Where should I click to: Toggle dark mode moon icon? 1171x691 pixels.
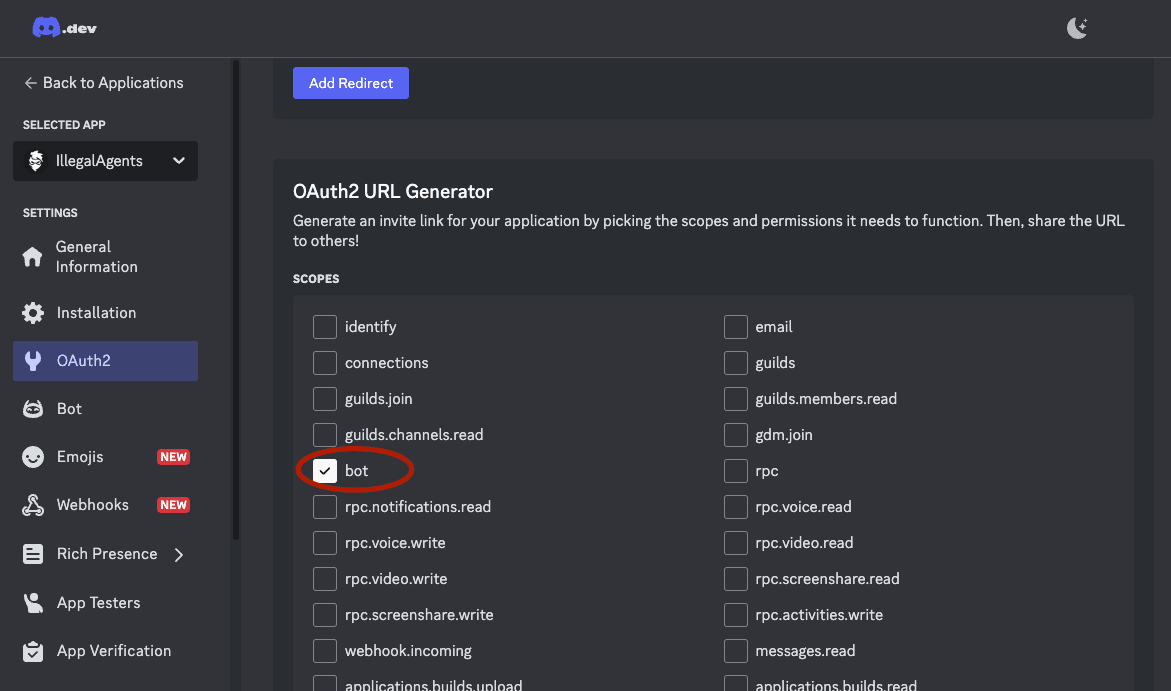[x=1077, y=28]
